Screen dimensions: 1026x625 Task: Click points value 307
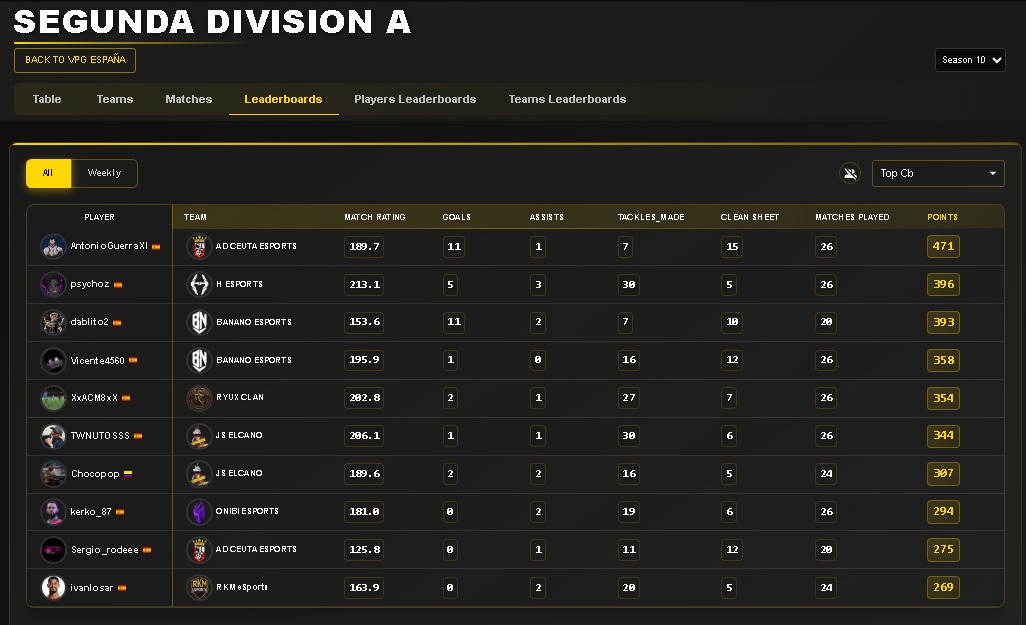[943, 474]
